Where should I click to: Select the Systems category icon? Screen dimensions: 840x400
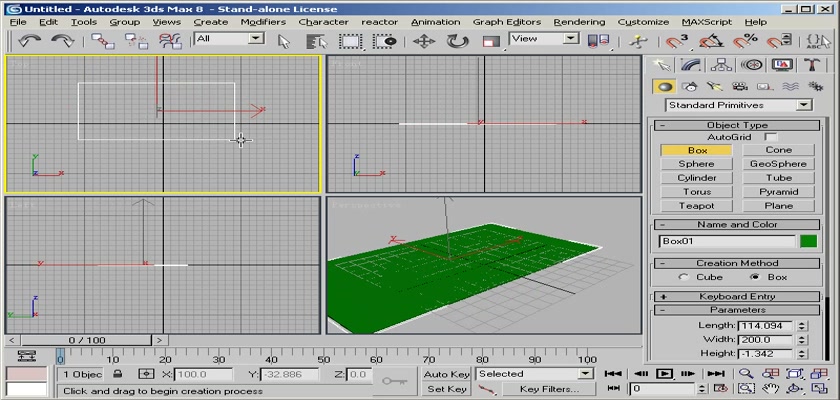815,86
